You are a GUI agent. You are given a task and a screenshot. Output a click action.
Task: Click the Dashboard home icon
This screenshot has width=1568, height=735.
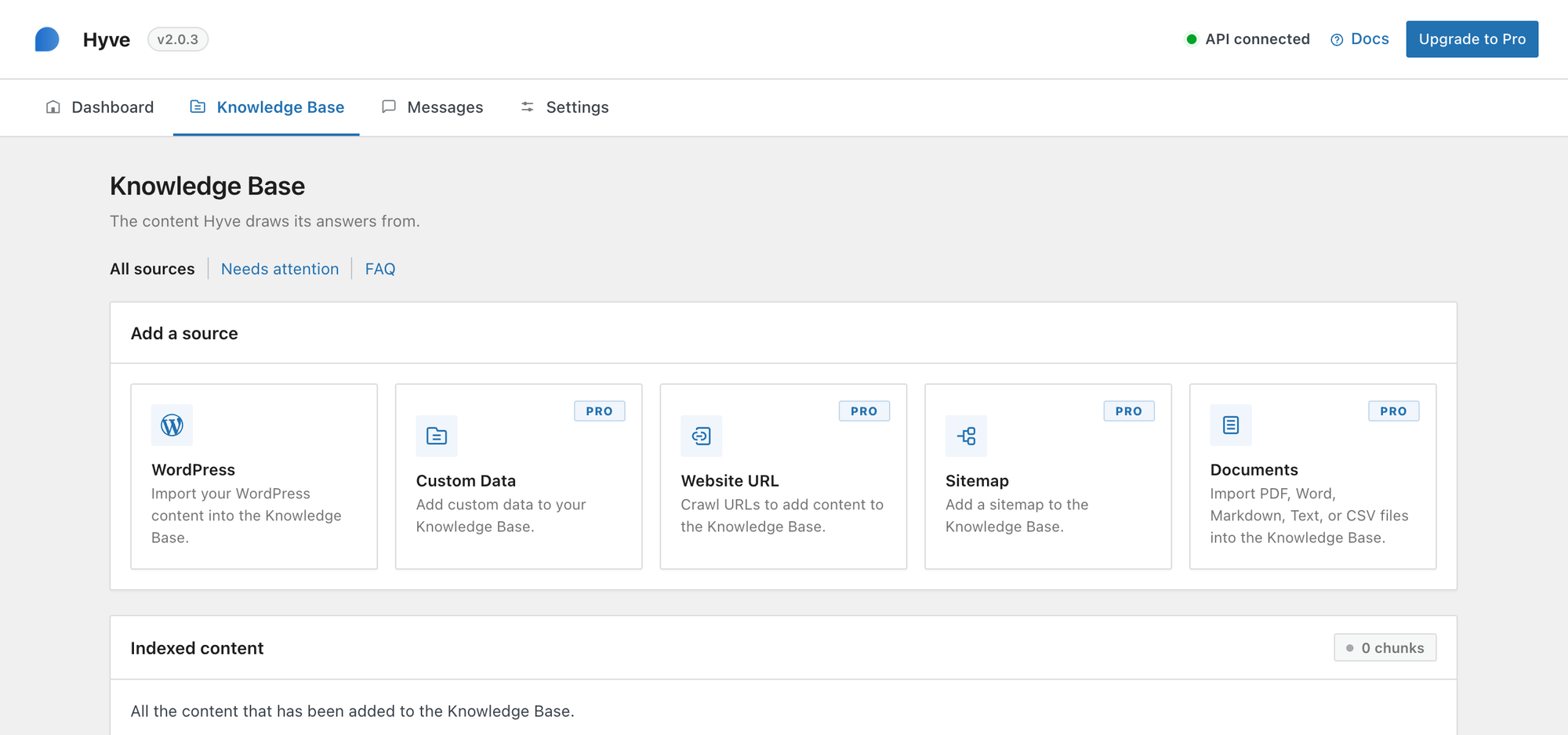coord(53,107)
